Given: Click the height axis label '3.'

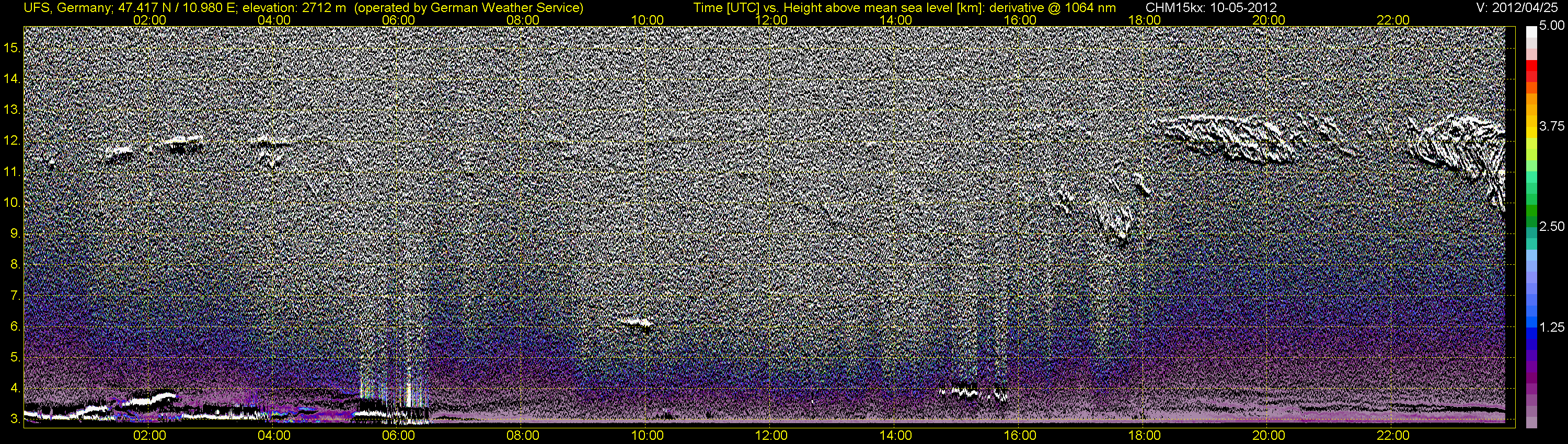Looking at the screenshot, I should 15,419.
